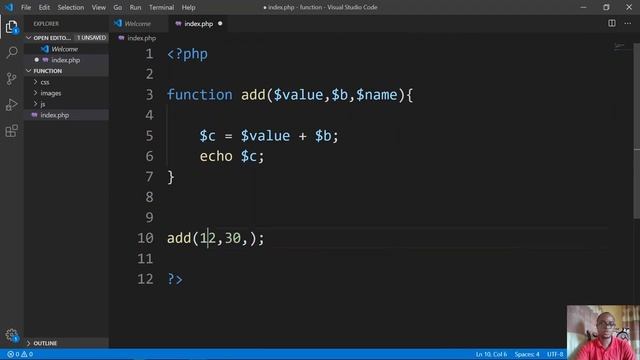Click the EXPLORER panel title
The height and width of the screenshot is (360, 640).
point(46,24)
